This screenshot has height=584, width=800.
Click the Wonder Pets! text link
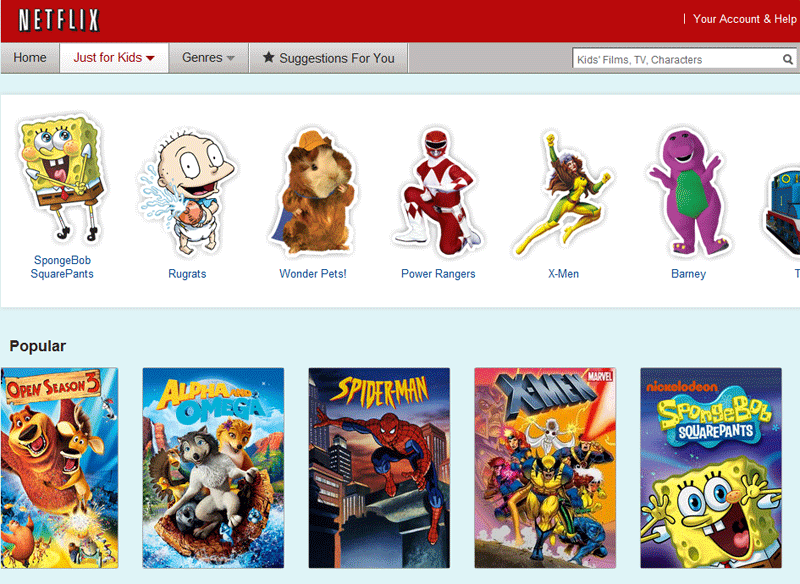313,274
